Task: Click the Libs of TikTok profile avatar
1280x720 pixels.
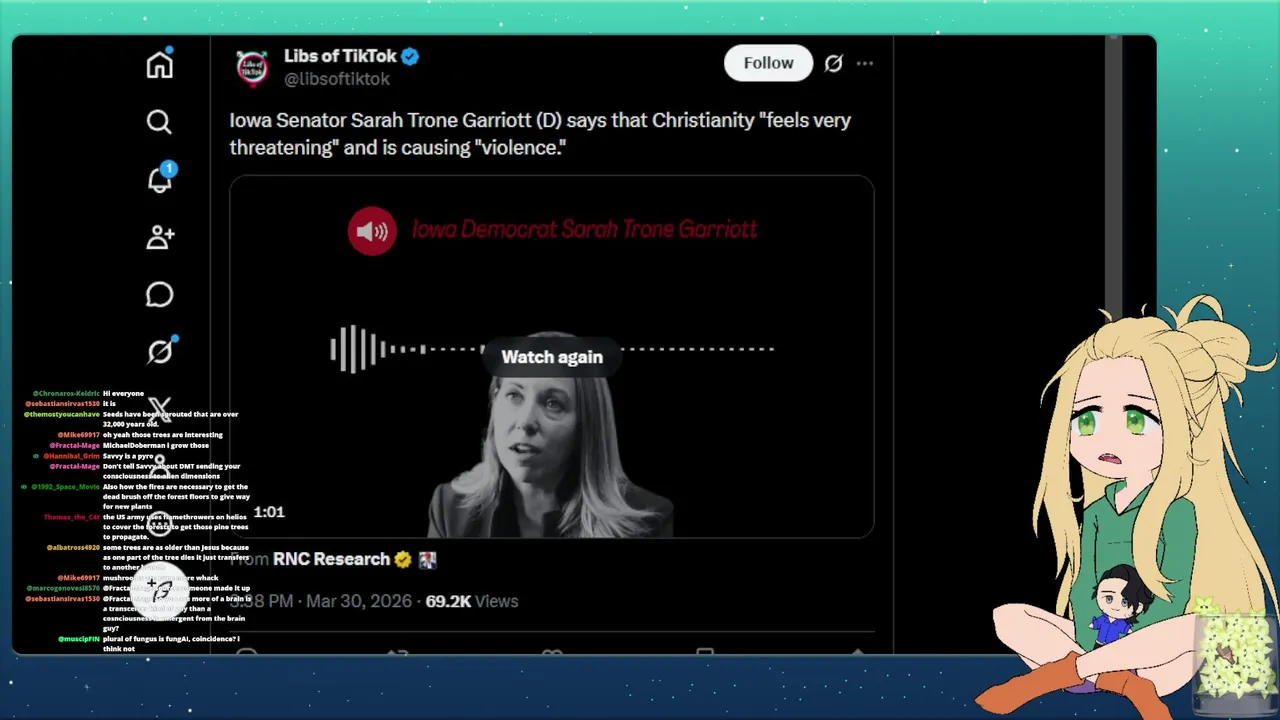Action: click(252, 67)
